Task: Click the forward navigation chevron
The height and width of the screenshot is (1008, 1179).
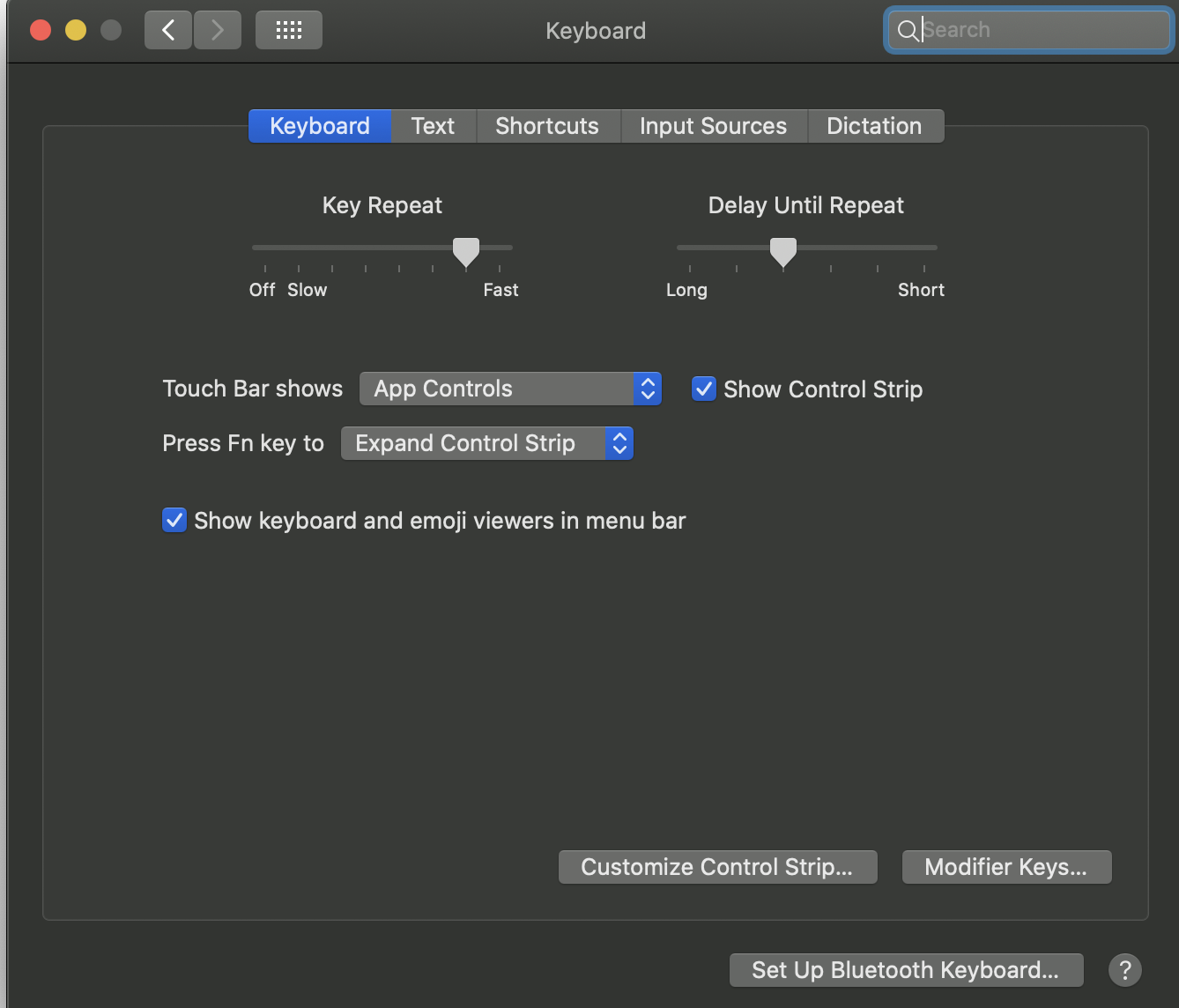Action: click(x=218, y=31)
